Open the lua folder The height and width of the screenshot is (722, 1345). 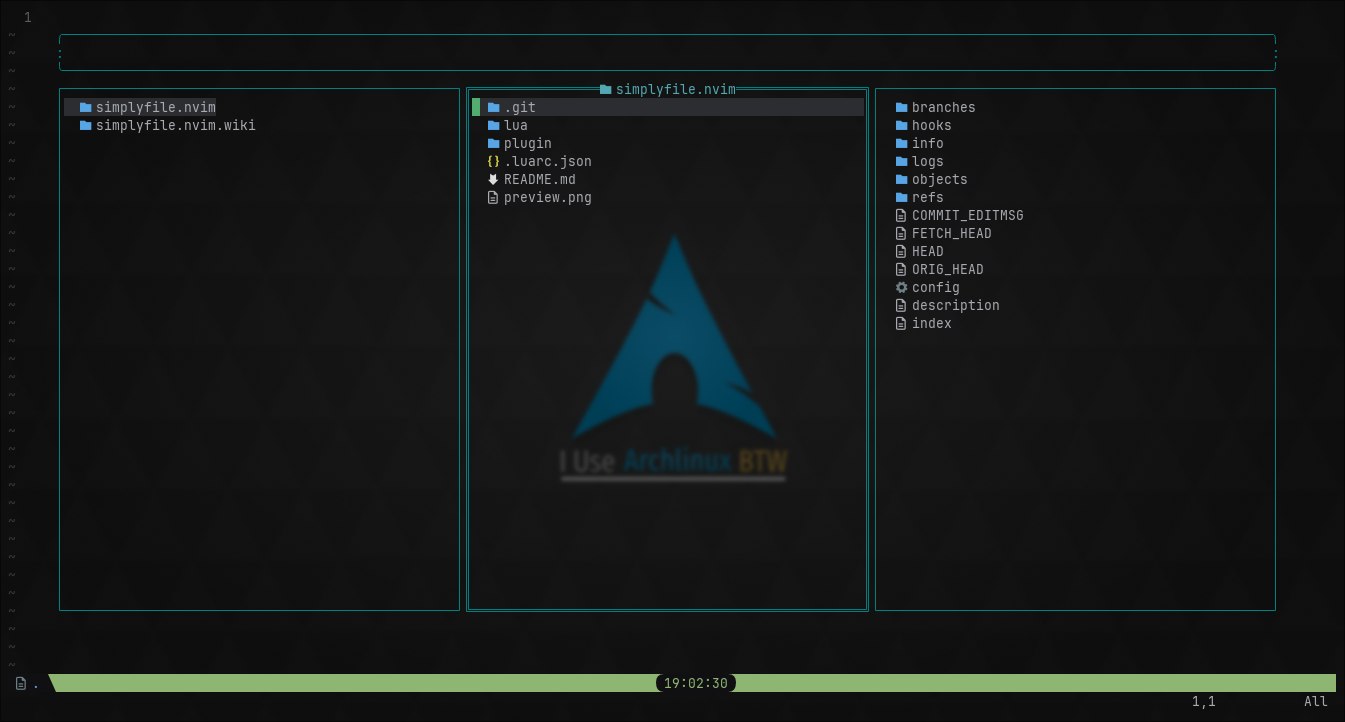pos(516,125)
